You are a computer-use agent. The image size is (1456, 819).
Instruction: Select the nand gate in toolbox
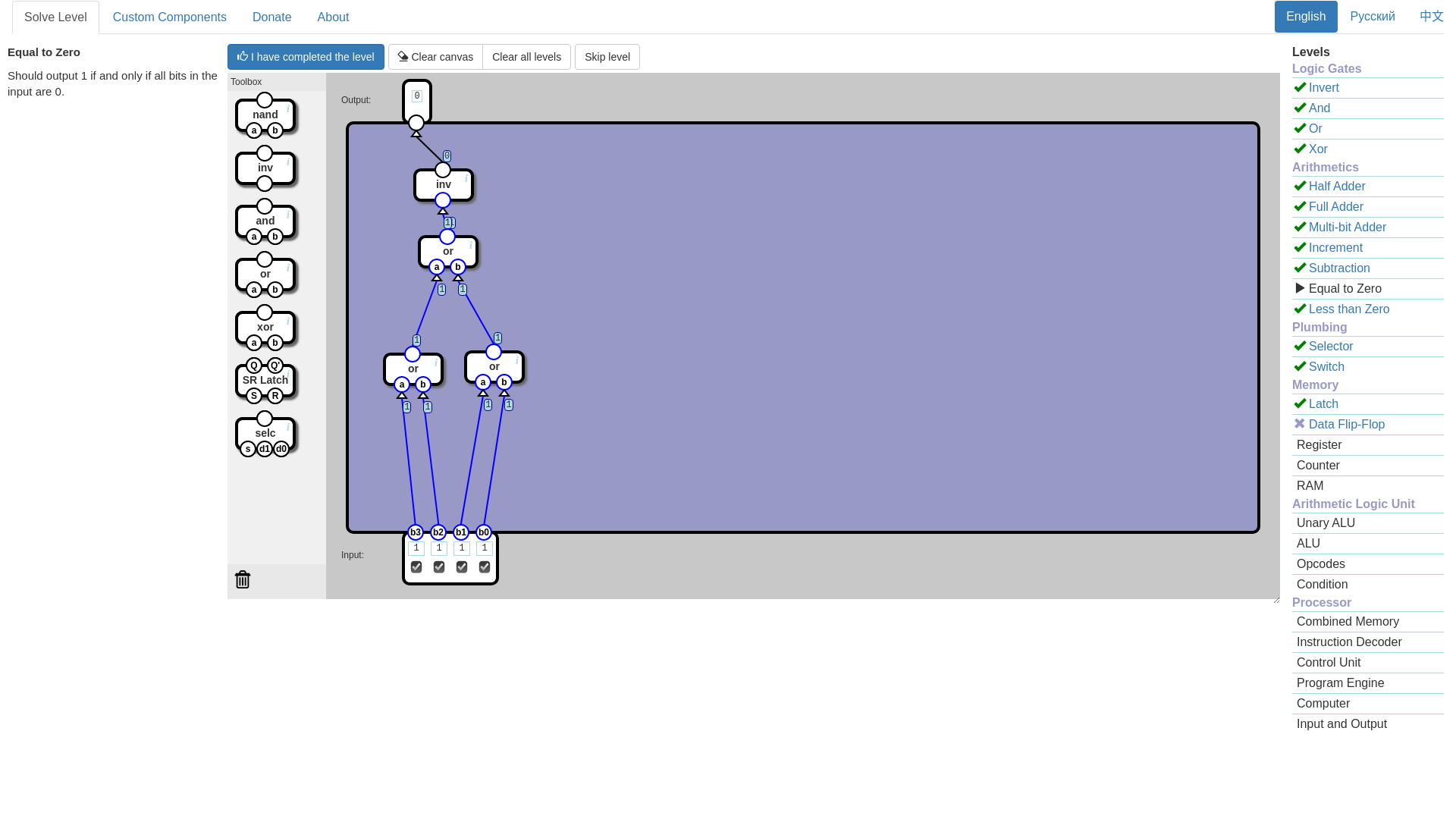265,115
